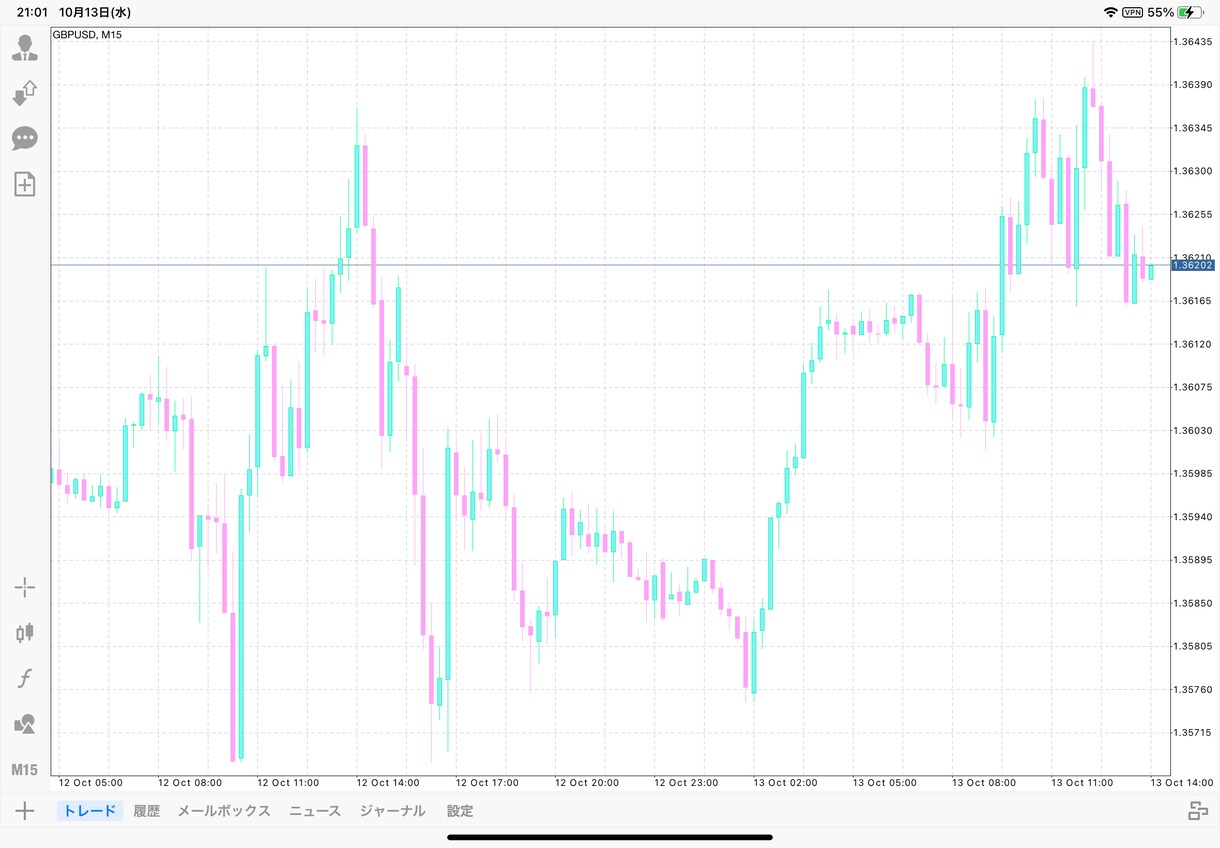The height and width of the screenshot is (848, 1220).
Task: Open the new order trade arrows icon
Action: pyautogui.click(x=25, y=93)
